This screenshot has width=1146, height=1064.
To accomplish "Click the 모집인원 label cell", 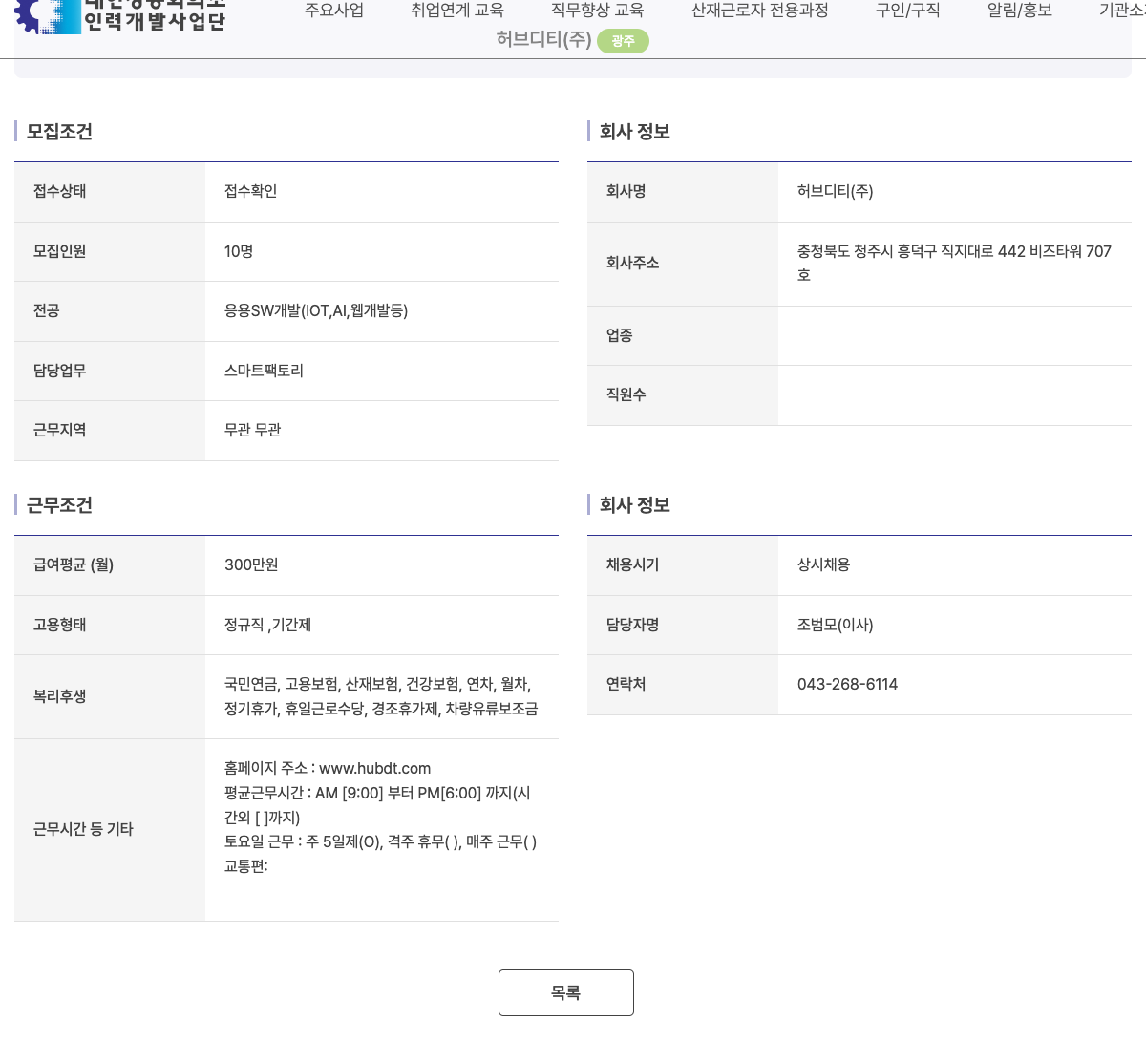I will pos(110,251).
